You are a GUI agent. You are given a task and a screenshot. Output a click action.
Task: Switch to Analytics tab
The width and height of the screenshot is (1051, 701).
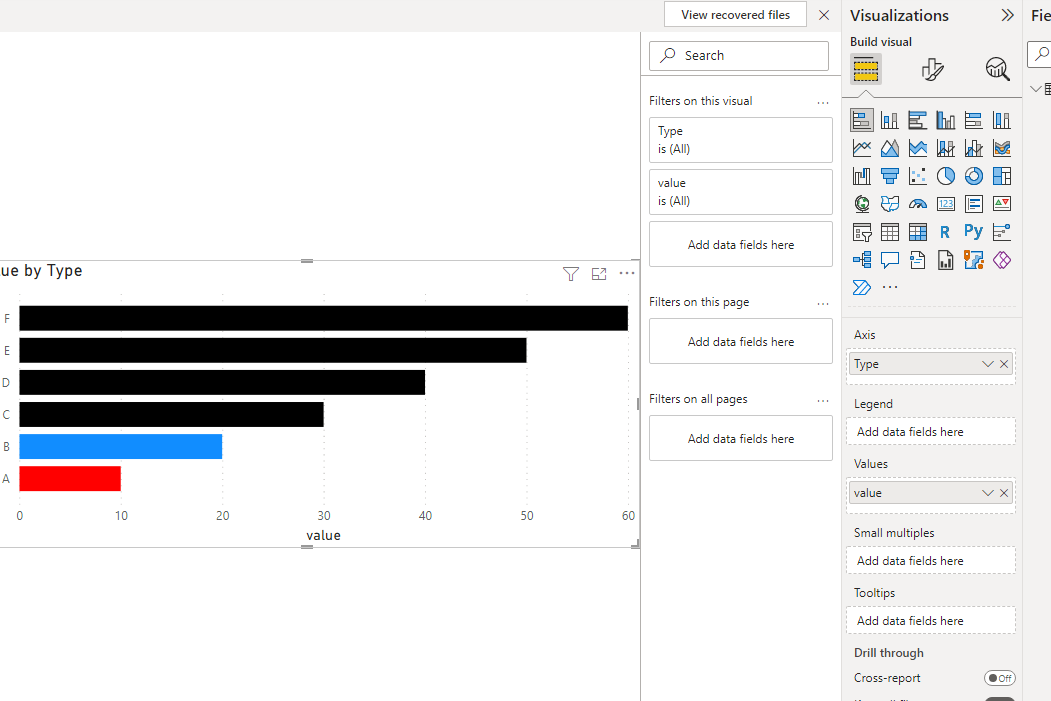[x=997, y=68]
